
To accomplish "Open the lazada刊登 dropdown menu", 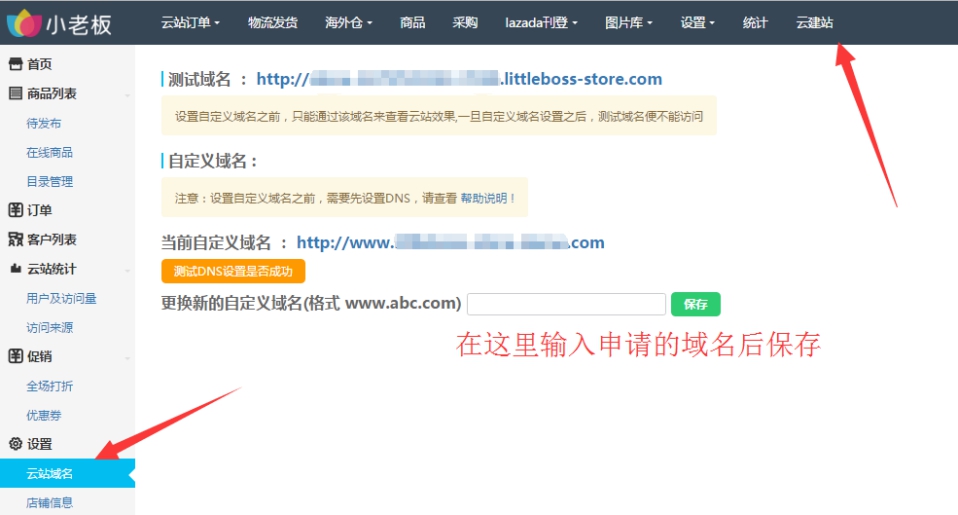I will (541, 23).
